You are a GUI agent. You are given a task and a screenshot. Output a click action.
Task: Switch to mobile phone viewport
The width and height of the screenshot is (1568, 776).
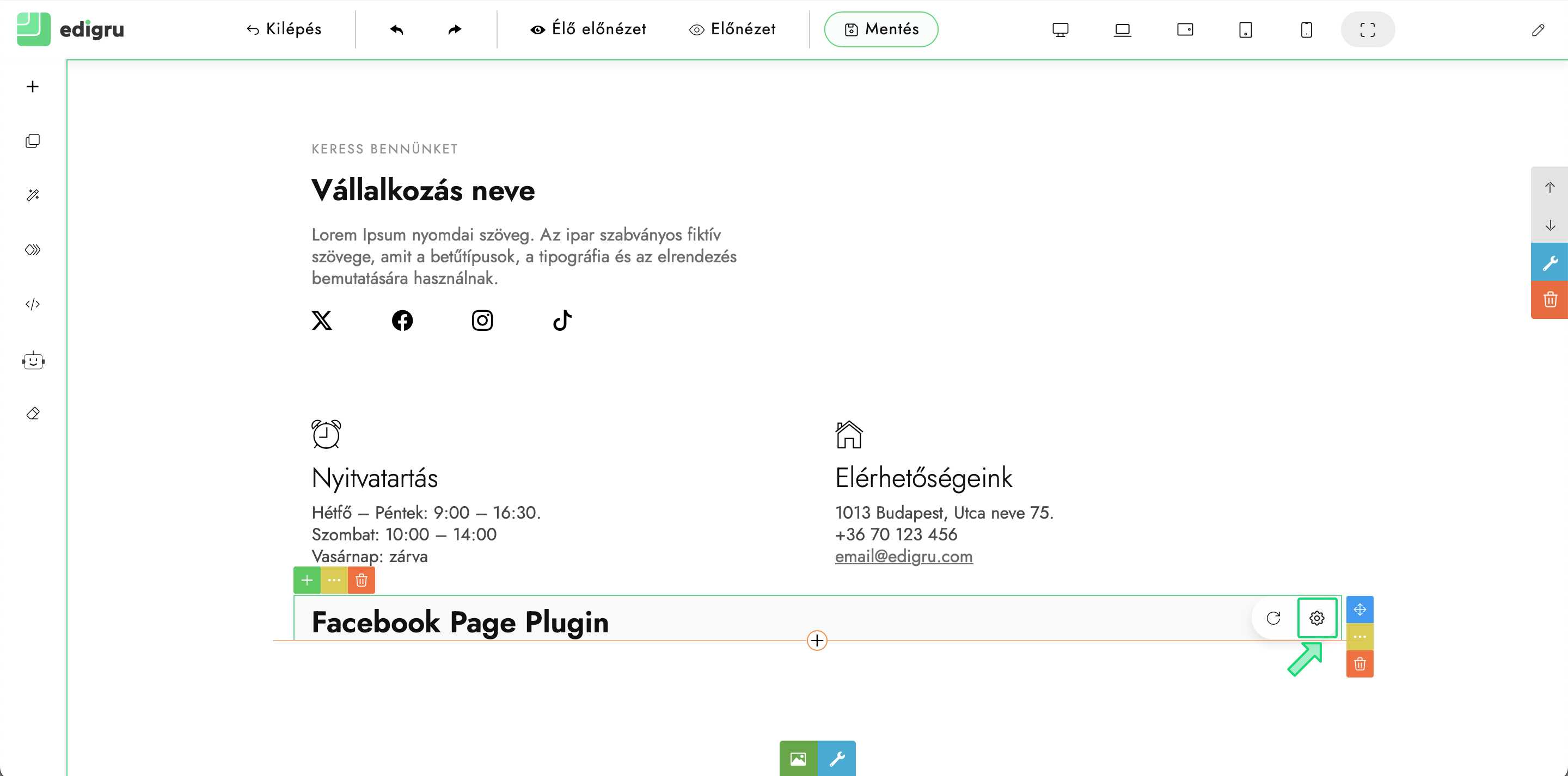point(1306,30)
